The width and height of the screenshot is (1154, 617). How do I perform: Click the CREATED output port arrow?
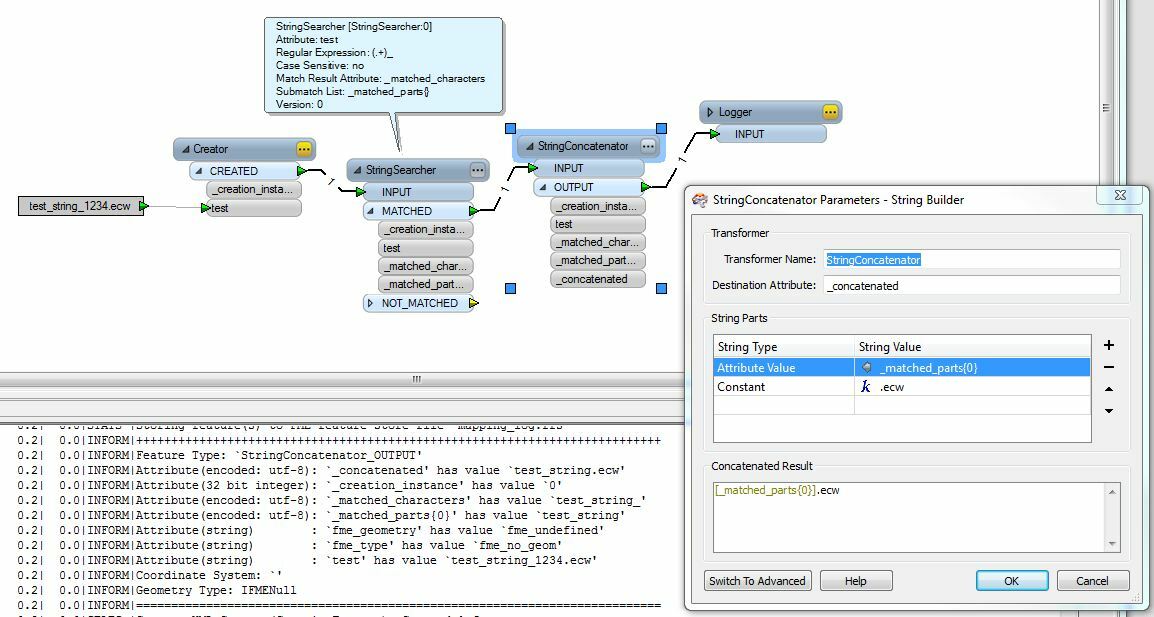[x=302, y=170]
